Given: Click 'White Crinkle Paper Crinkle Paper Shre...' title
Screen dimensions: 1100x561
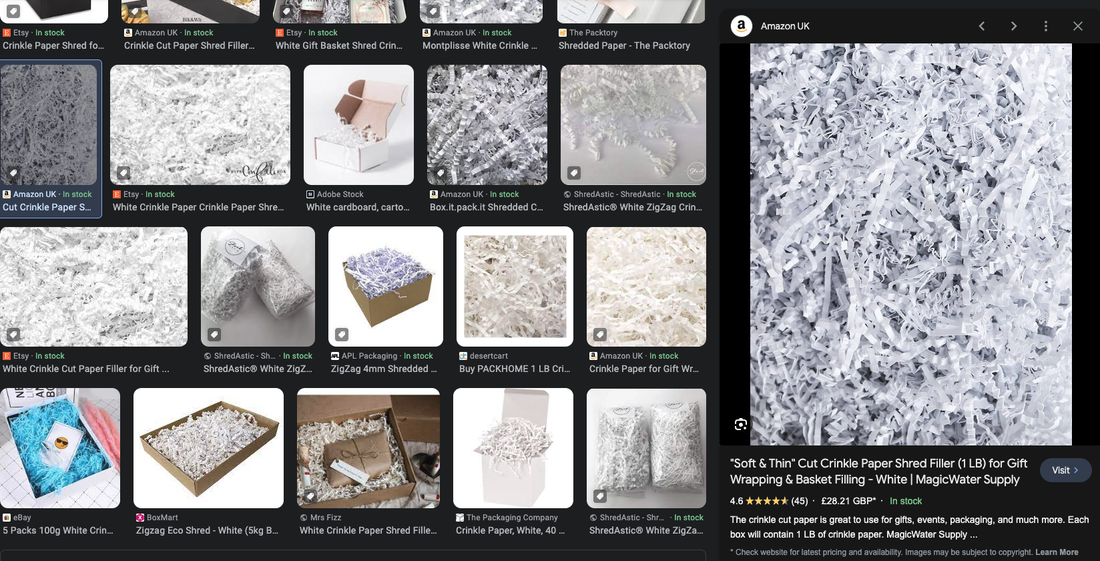Looking at the screenshot, I should [199, 207].
